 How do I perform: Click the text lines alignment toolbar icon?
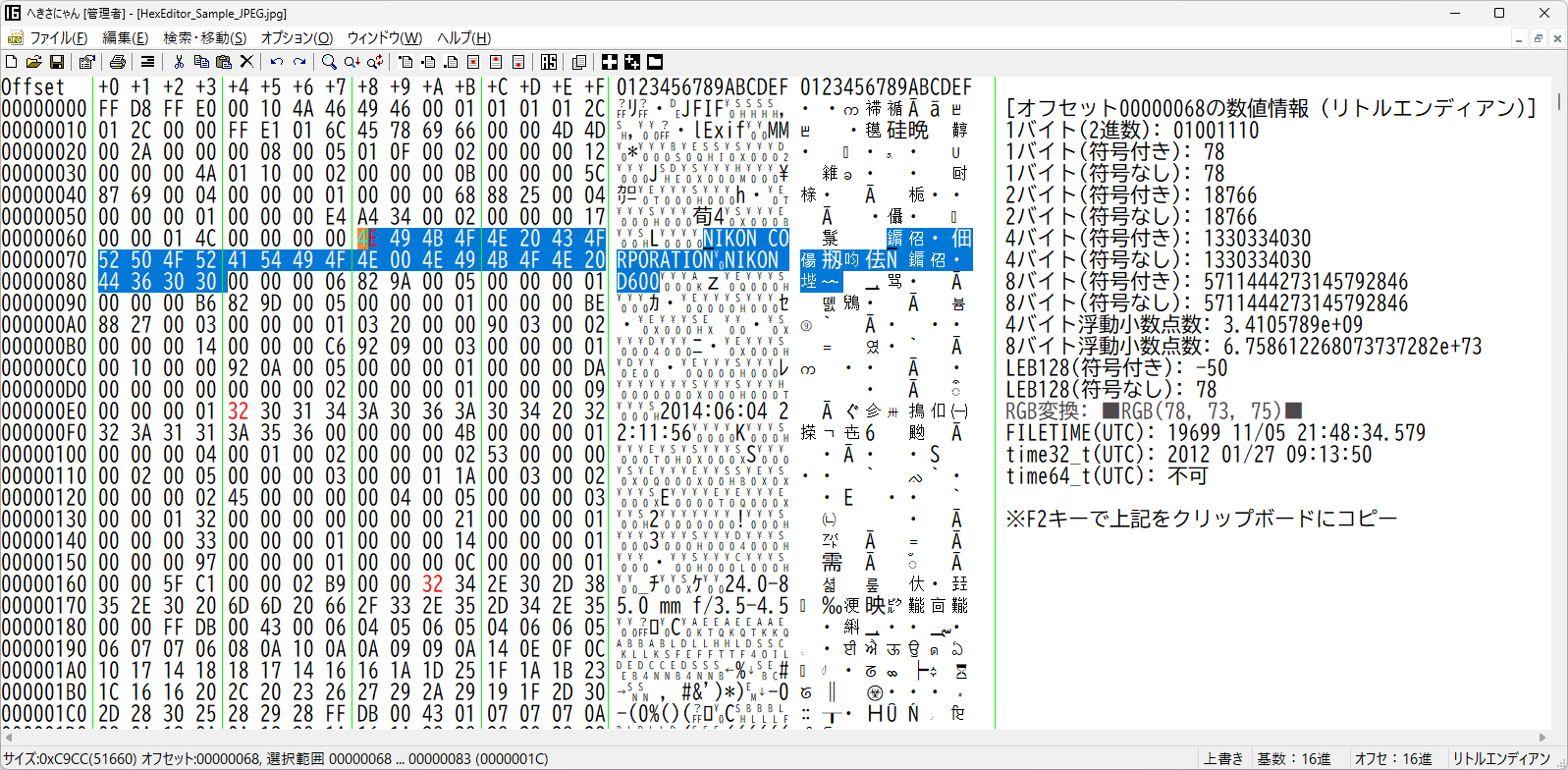(x=147, y=62)
